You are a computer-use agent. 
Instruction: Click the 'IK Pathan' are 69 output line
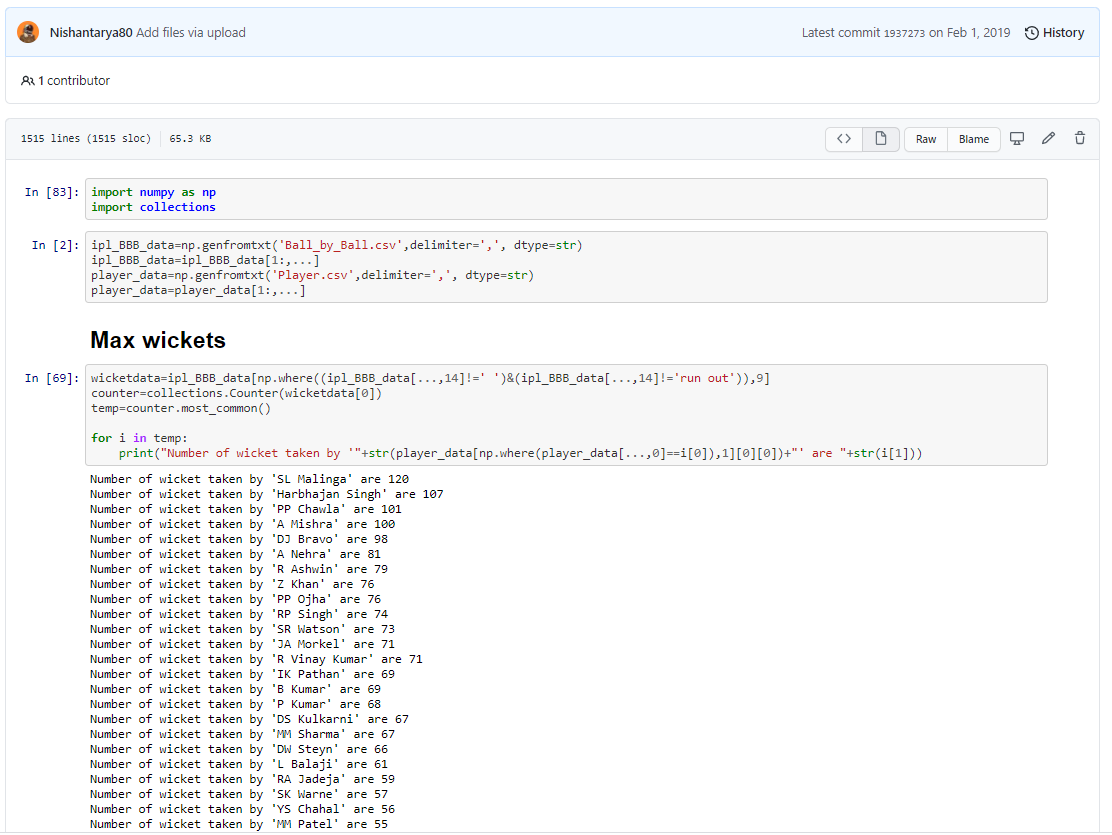(x=243, y=674)
